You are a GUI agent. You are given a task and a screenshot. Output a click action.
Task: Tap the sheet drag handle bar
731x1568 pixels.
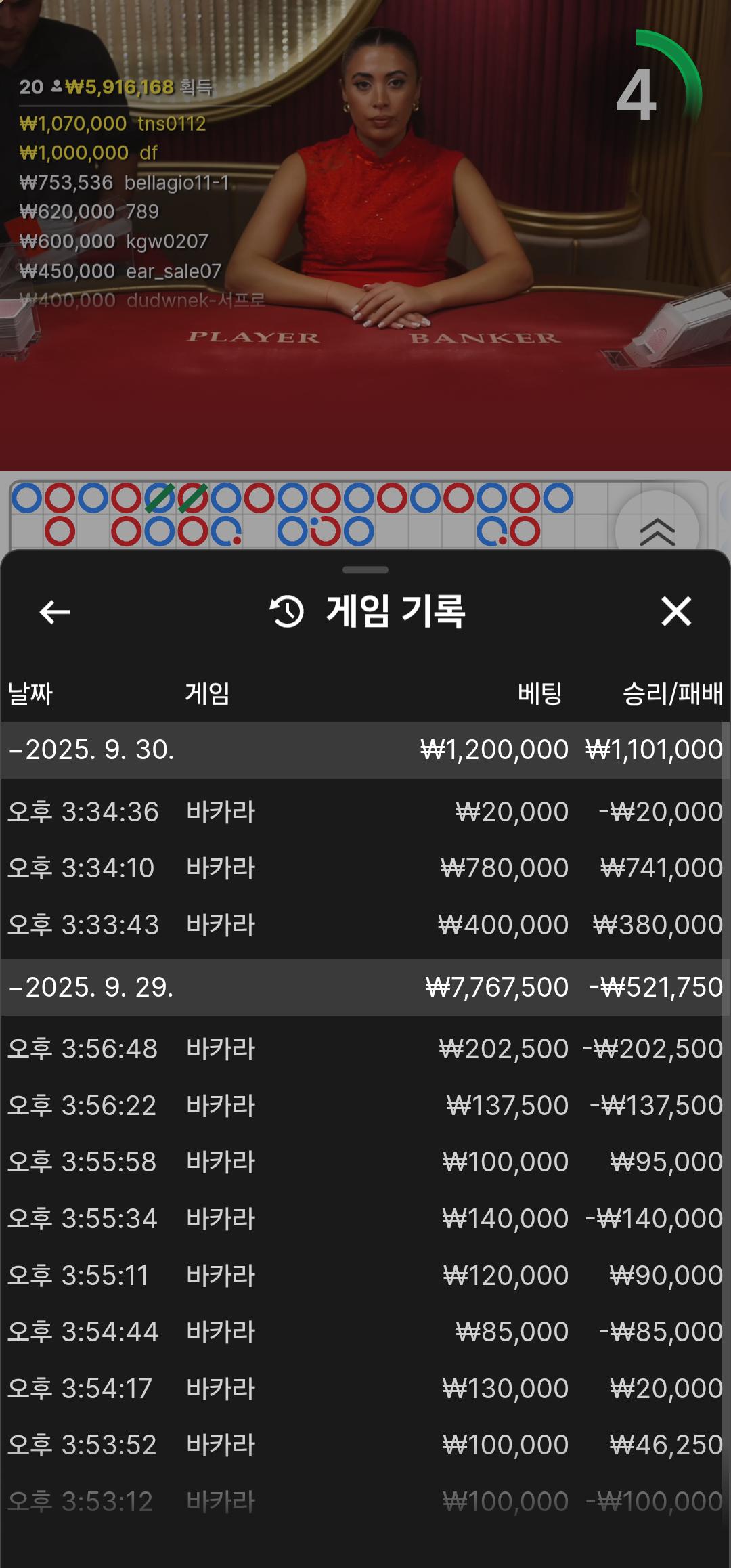[x=365, y=570]
